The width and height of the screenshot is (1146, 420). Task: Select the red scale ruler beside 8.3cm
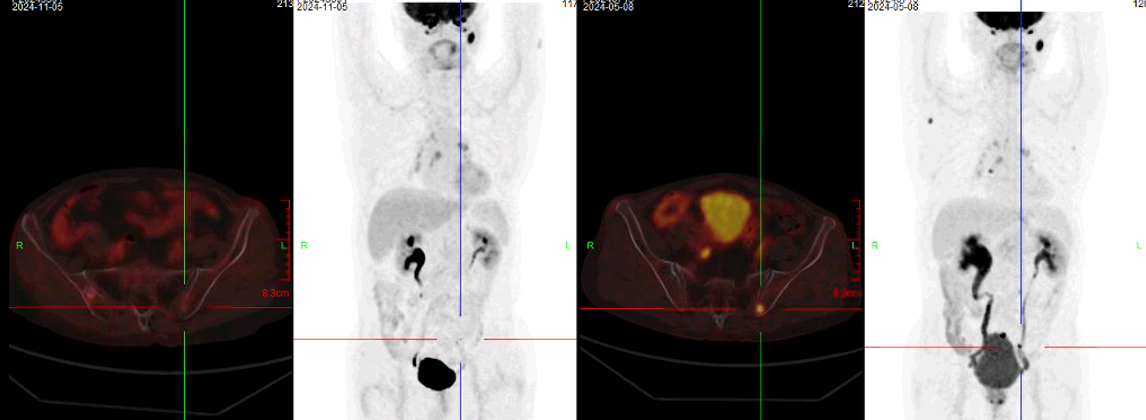[x=286, y=240]
